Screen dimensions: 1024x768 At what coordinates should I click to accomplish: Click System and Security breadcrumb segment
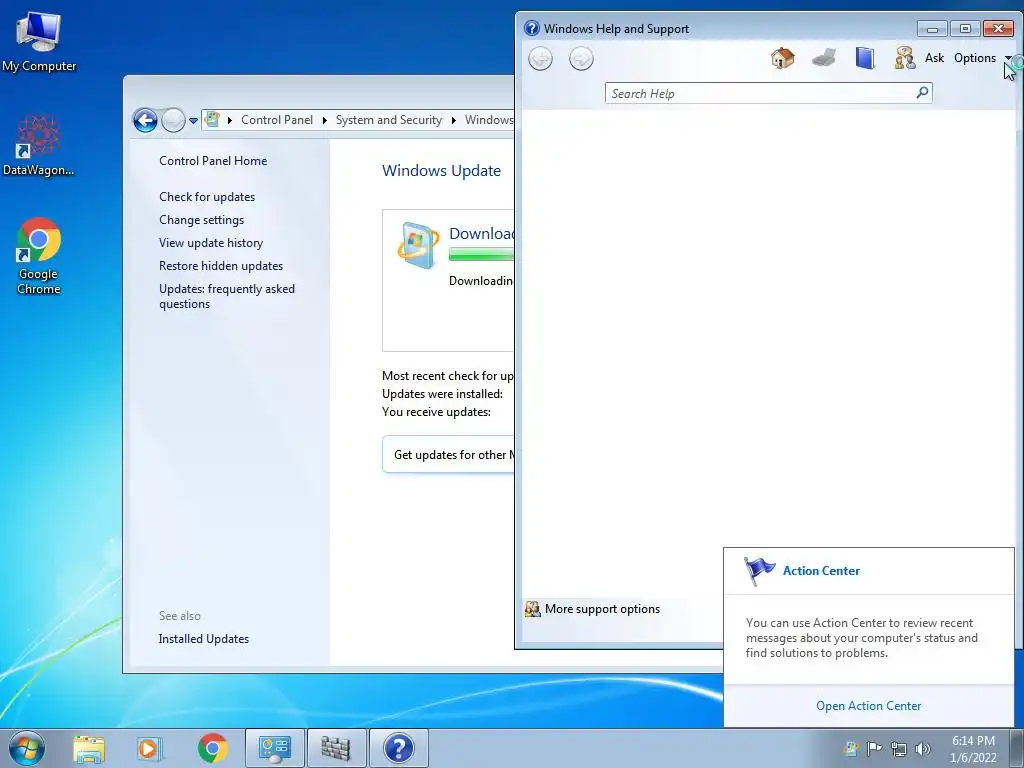[x=389, y=120]
